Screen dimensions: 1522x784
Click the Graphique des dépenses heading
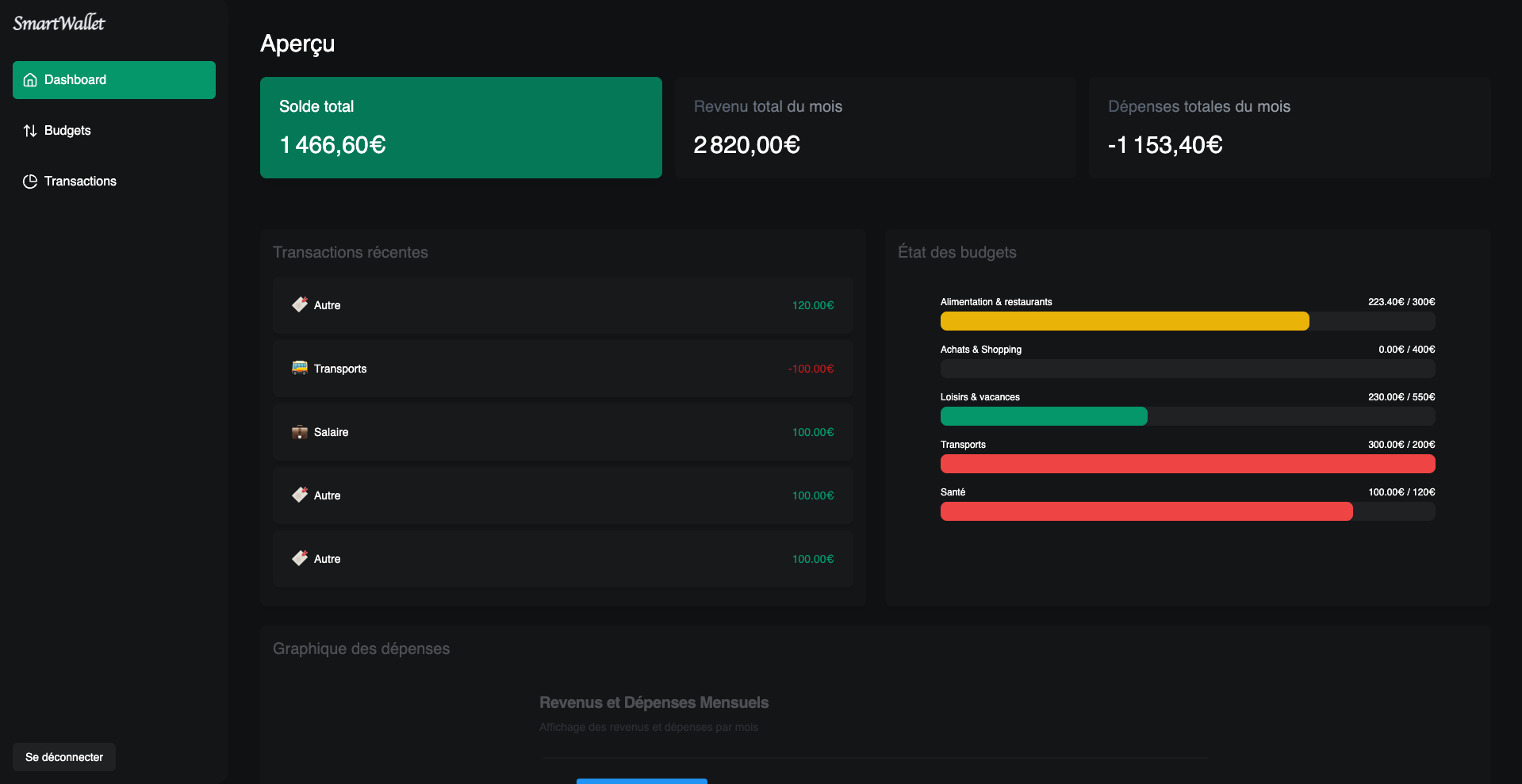[361, 648]
